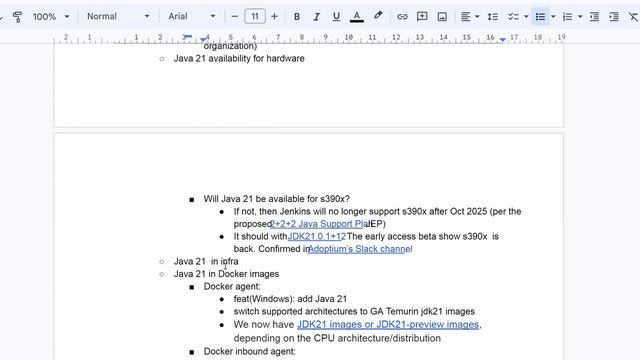
Task: Click the line and paragraph spacing icon
Action: click(x=493, y=17)
